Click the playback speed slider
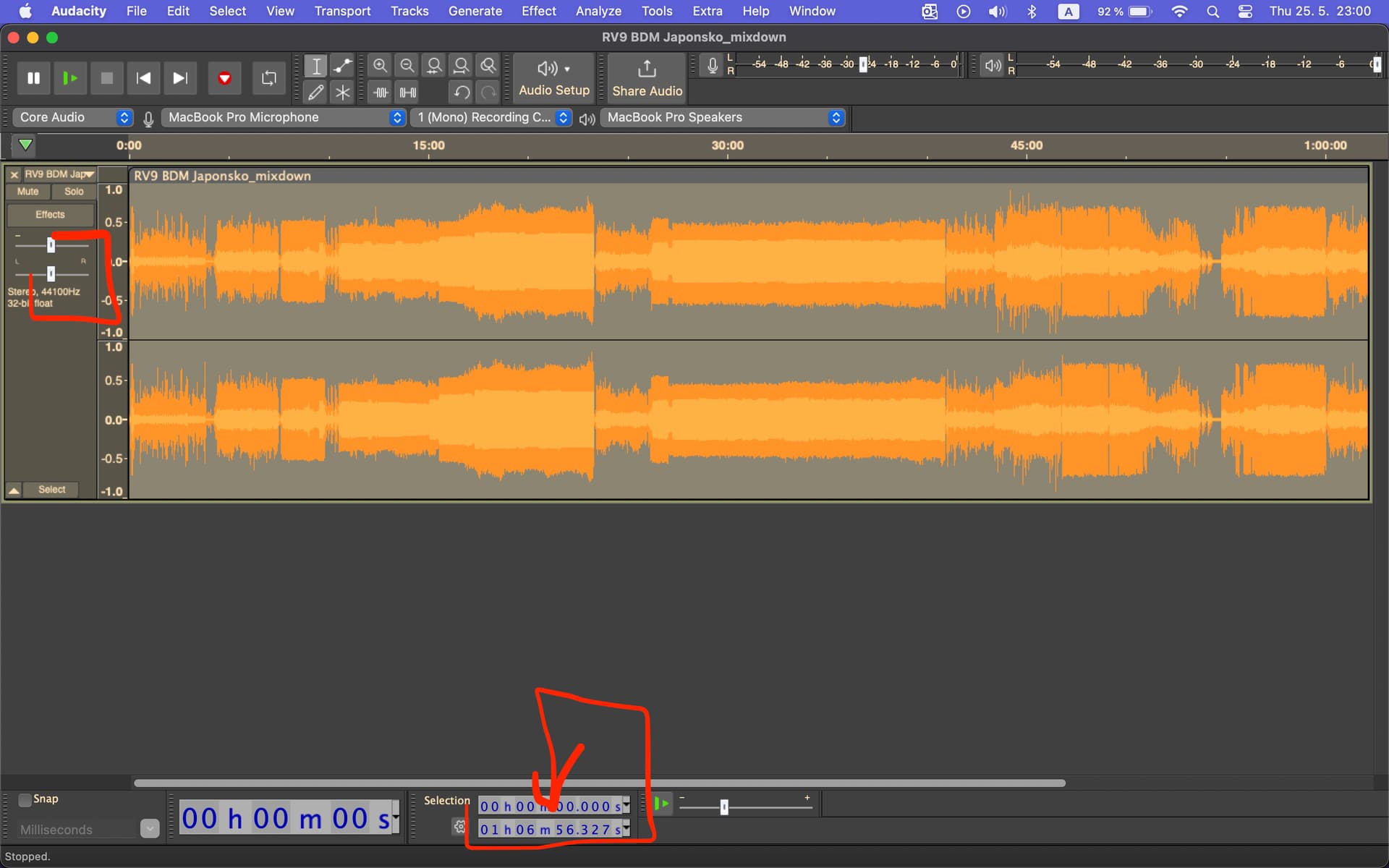Screen dimensions: 1389x868 pyautogui.click(x=745, y=807)
